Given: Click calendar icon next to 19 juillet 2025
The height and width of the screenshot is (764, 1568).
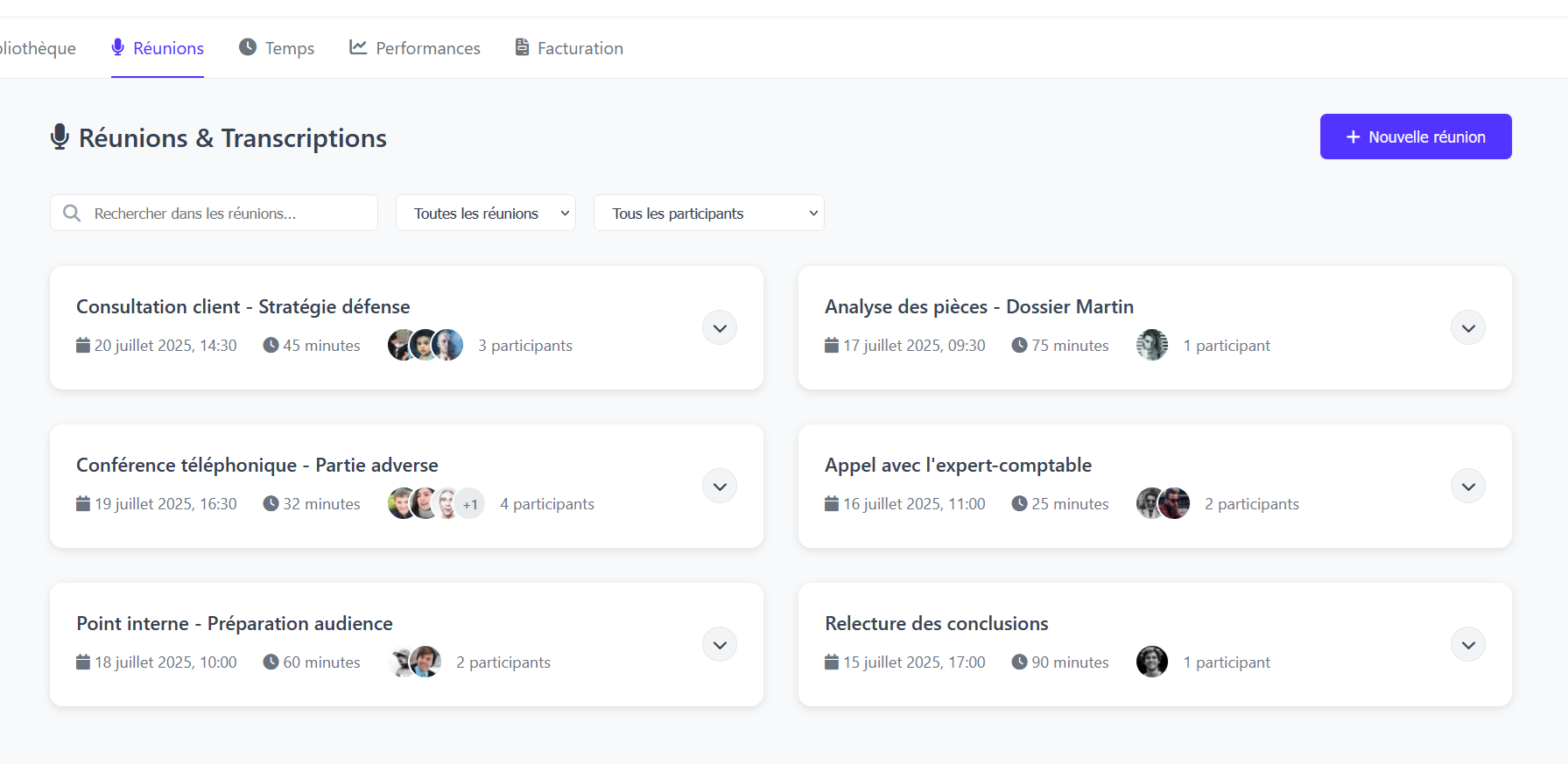Looking at the screenshot, I should [x=83, y=503].
